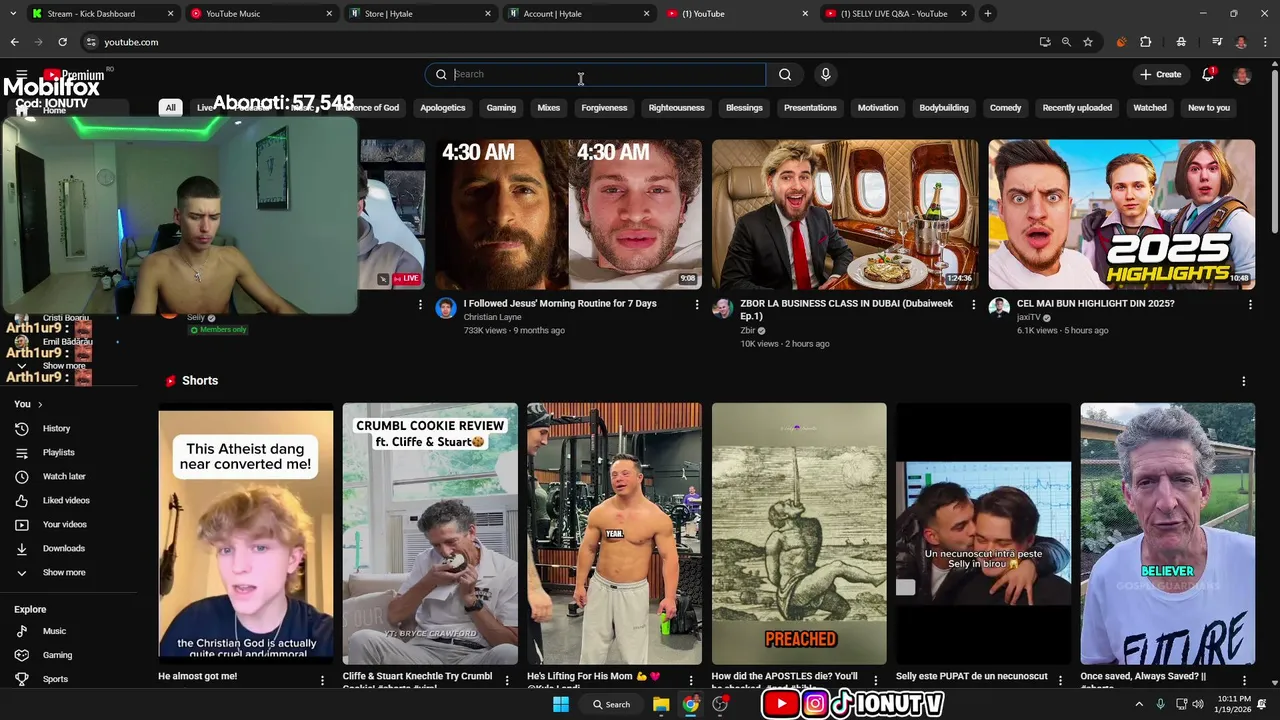Select the Gaming filter chip
The image size is (1280, 720).
[x=501, y=108]
